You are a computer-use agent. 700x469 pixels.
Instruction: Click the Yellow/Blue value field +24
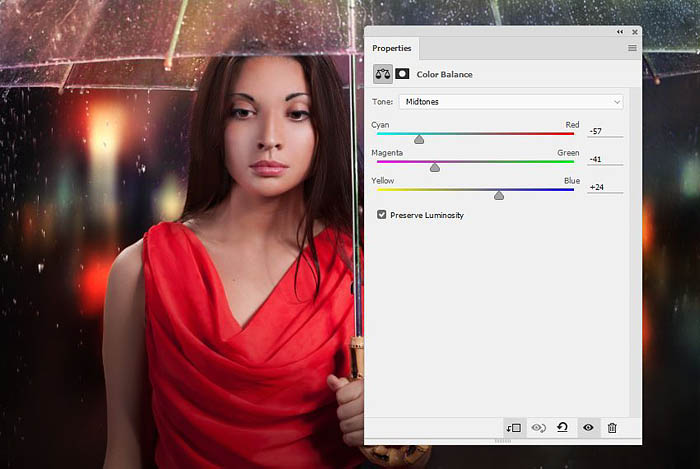[605, 187]
